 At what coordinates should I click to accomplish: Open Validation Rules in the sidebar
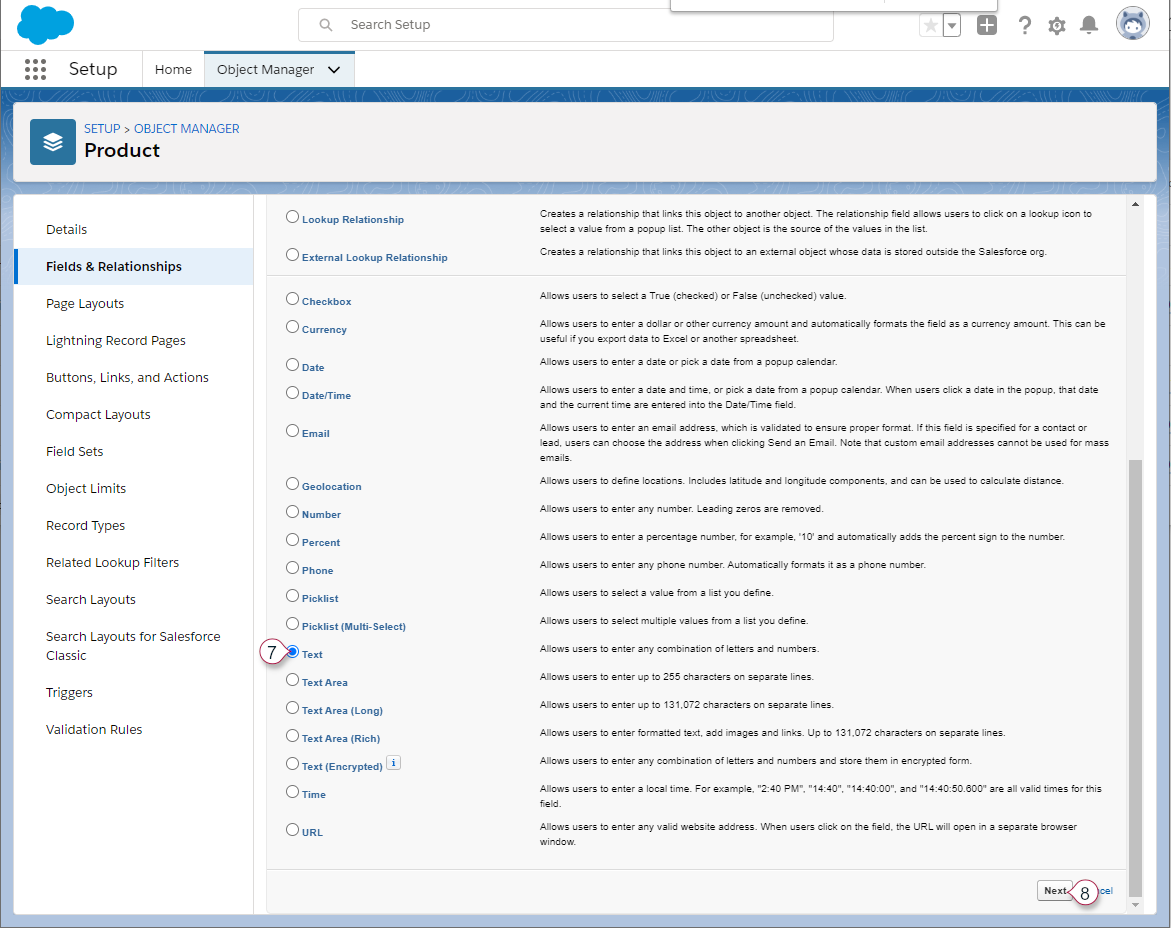click(x=94, y=730)
